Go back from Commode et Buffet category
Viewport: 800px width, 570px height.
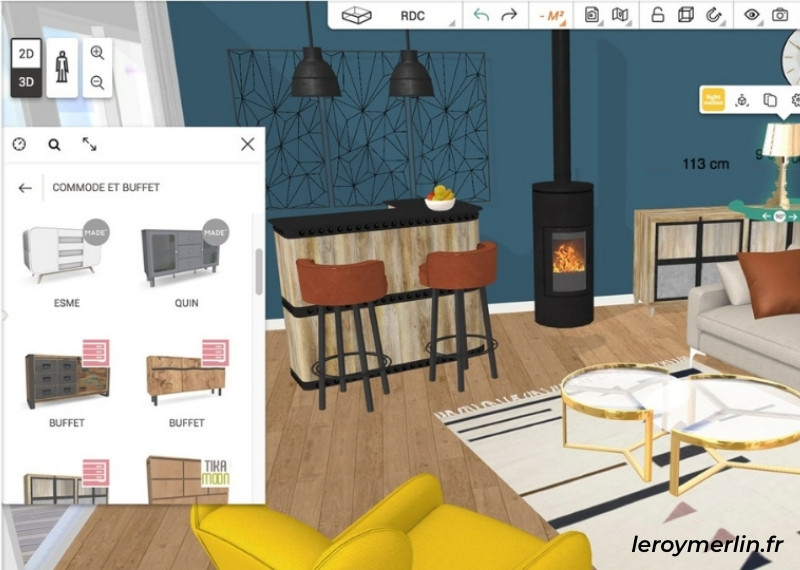point(25,188)
